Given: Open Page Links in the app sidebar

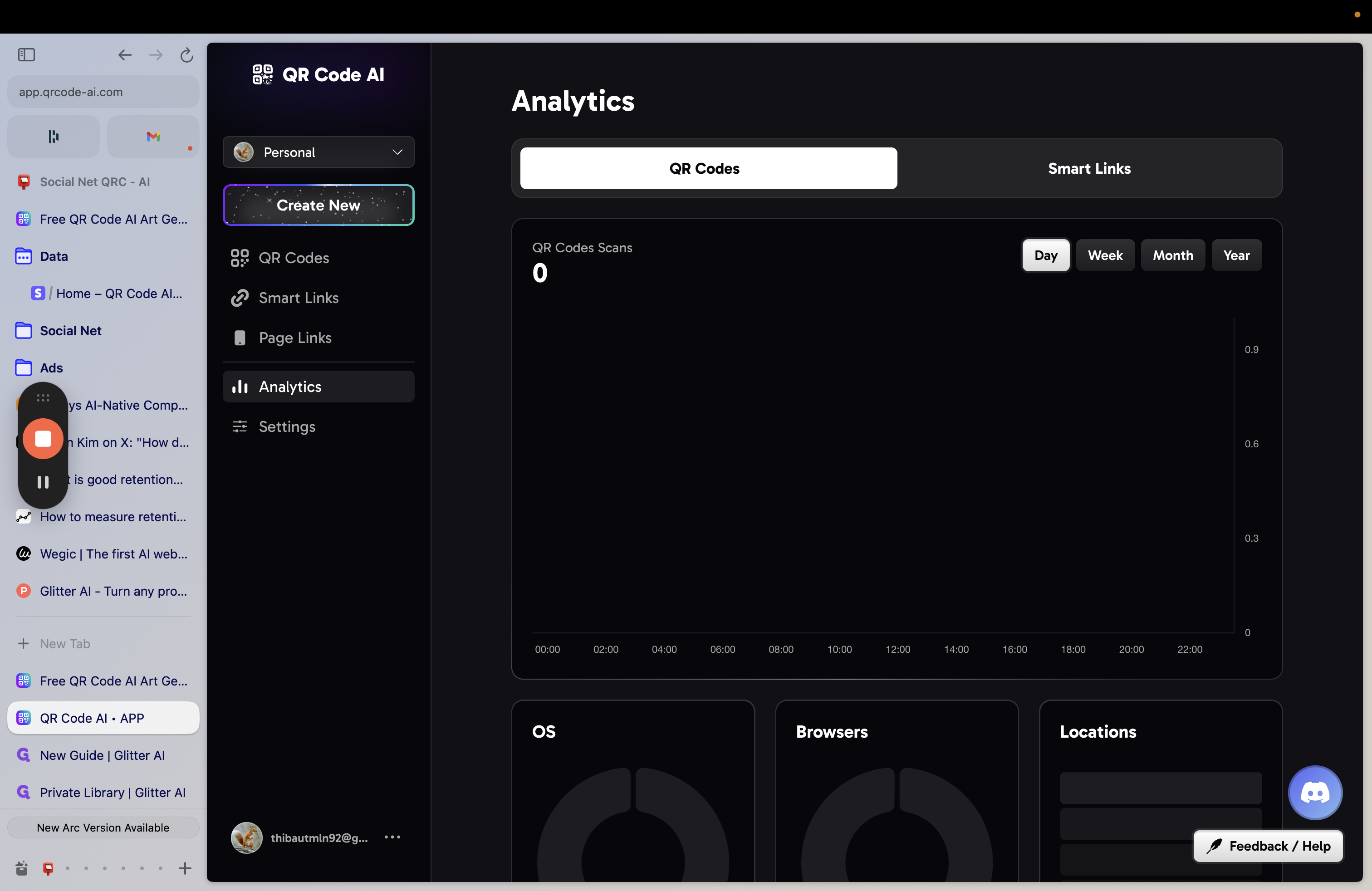Looking at the screenshot, I should point(318,338).
